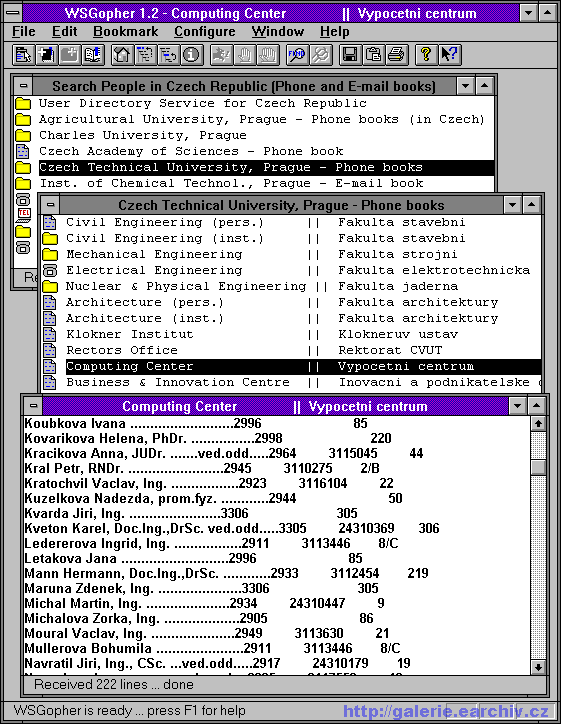Click 'WSGopher is ready' status bar text
The image size is (561, 724).
(130, 711)
